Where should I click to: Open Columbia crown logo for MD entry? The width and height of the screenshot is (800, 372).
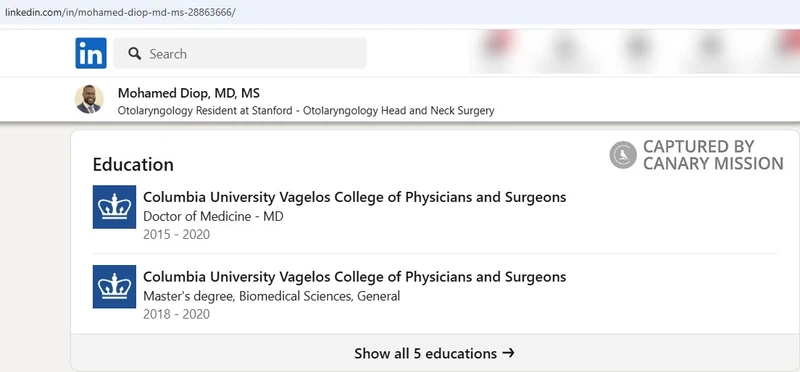coord(114,207)
